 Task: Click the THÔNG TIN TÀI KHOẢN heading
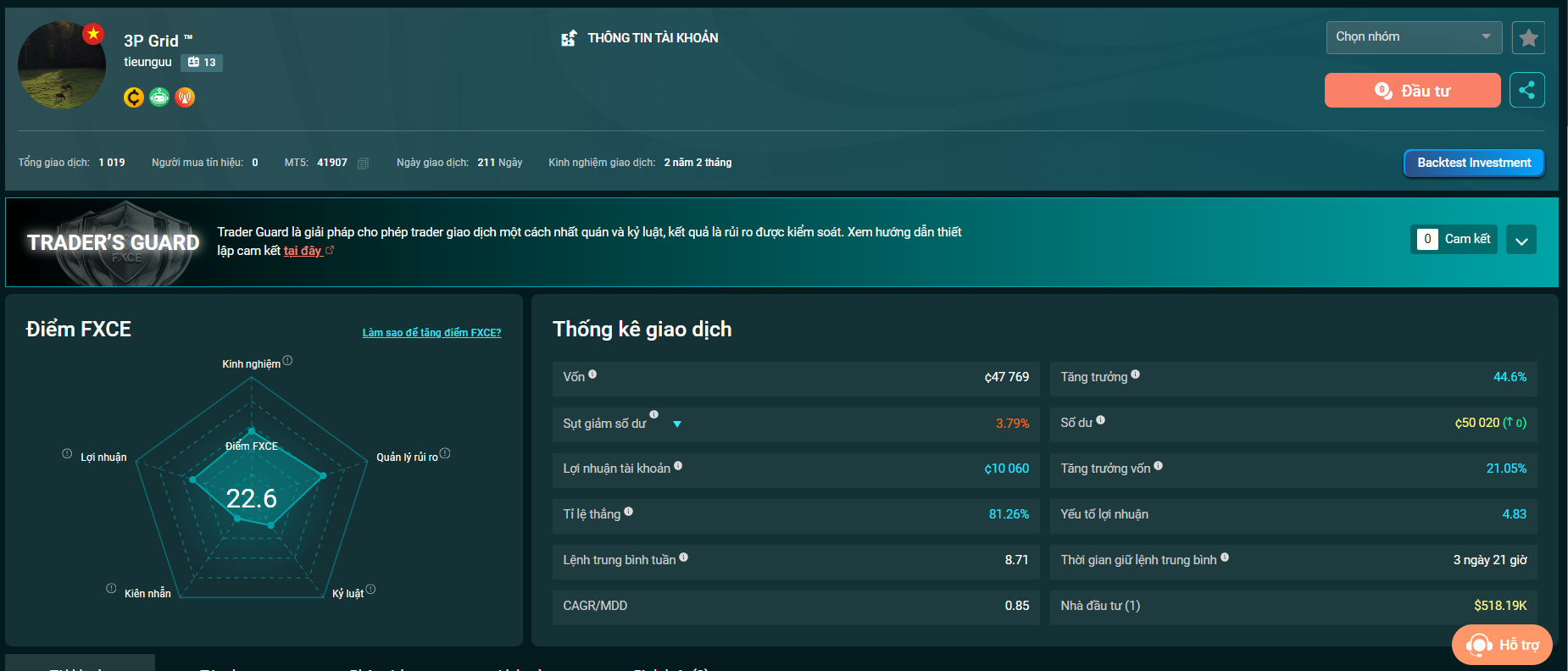[653, 38]
